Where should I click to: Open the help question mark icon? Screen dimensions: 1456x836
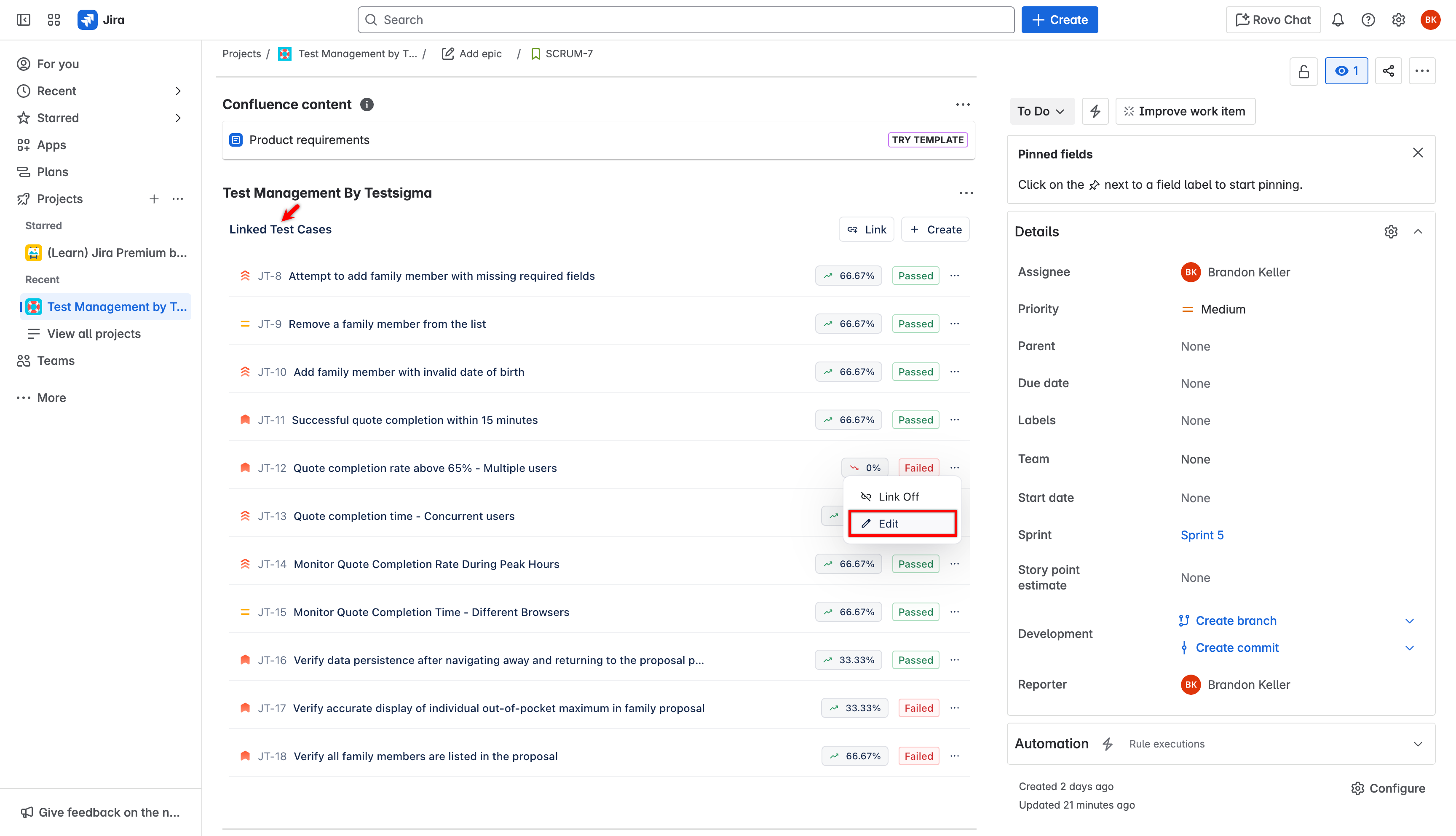[1368, 20]
